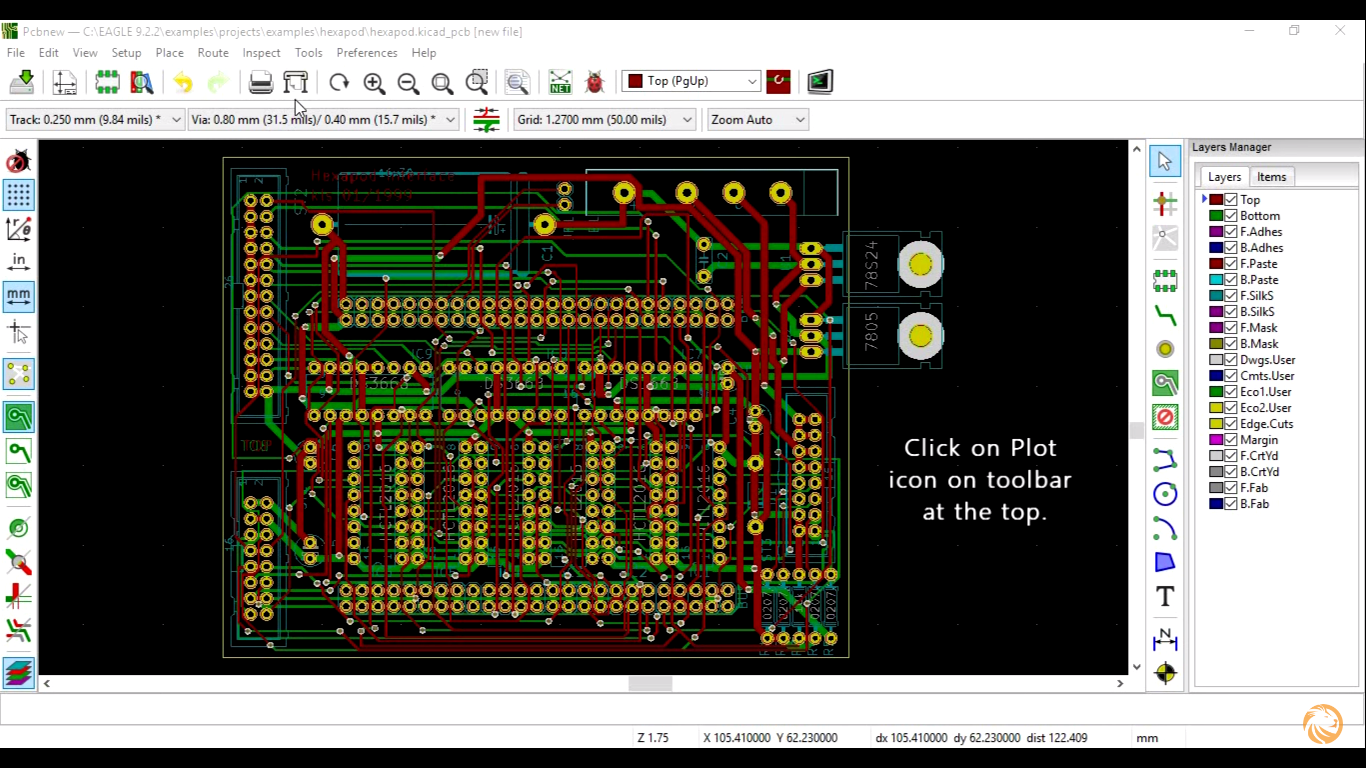Screen dimensions: 1366x768
Task: Toggle grid display on left toolbar
Action: pyautogui.click(x=19, y=195)
